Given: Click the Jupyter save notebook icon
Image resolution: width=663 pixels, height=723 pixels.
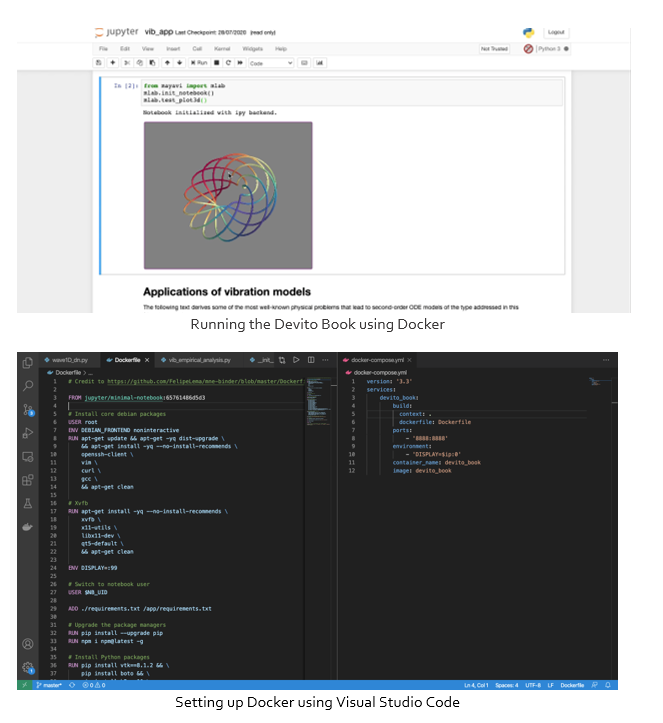Looking at the screenshot, I should pyautogui.click(x=98, y=63).
